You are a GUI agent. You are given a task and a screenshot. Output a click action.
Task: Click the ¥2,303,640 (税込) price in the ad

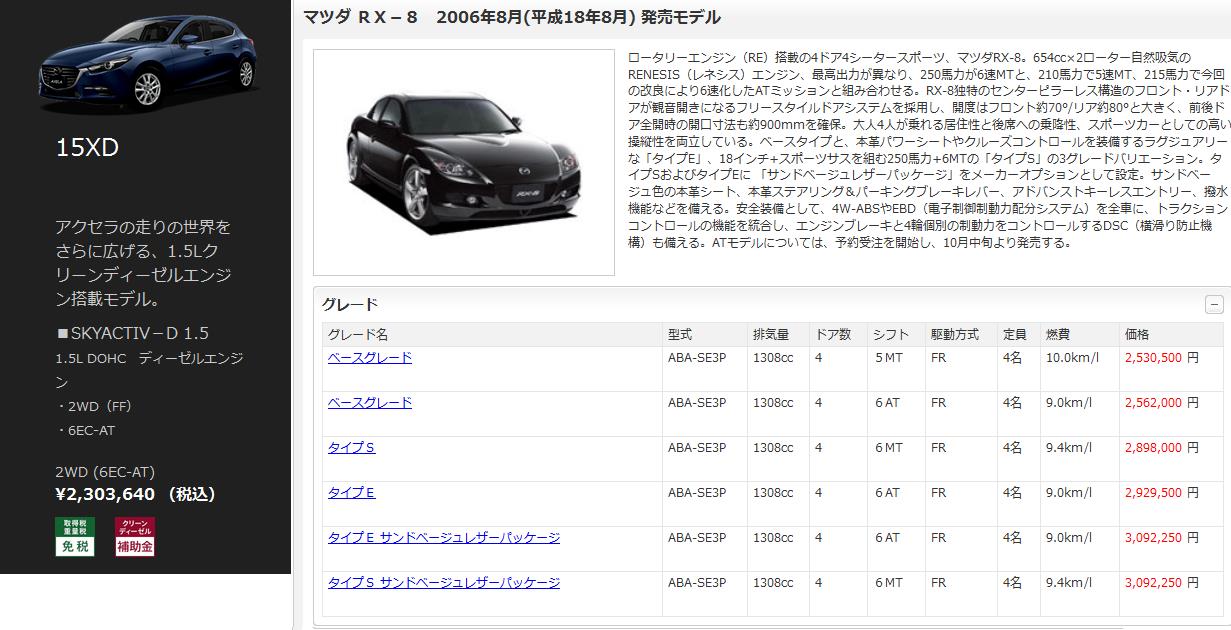coord(135,493)
